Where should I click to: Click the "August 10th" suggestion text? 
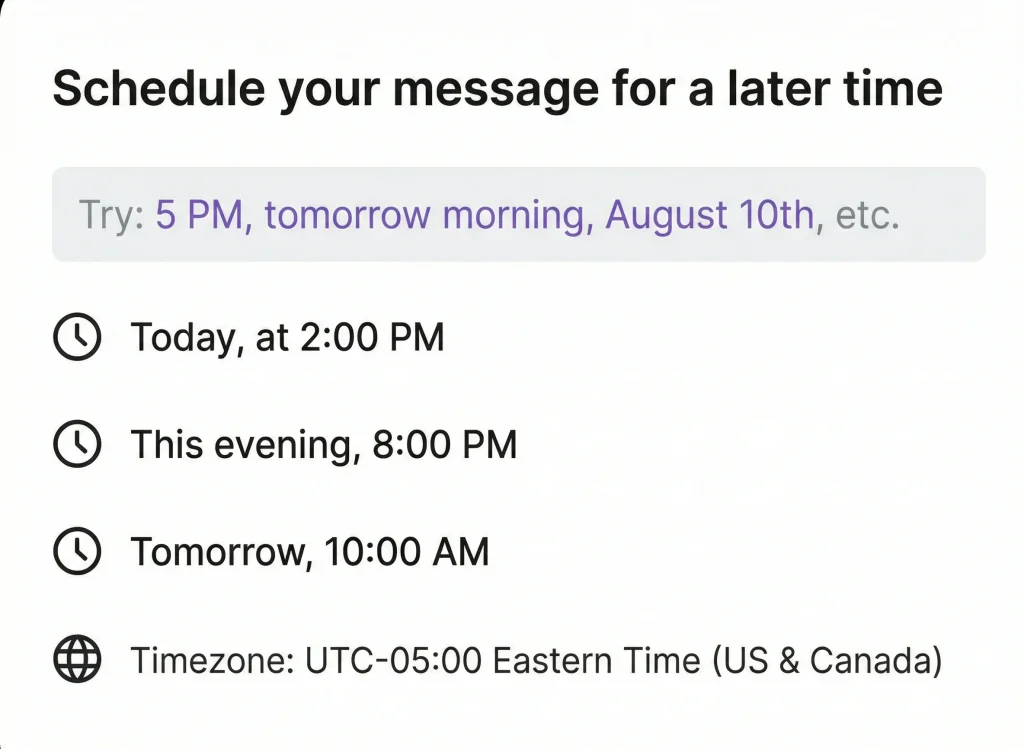pos(709,215)
